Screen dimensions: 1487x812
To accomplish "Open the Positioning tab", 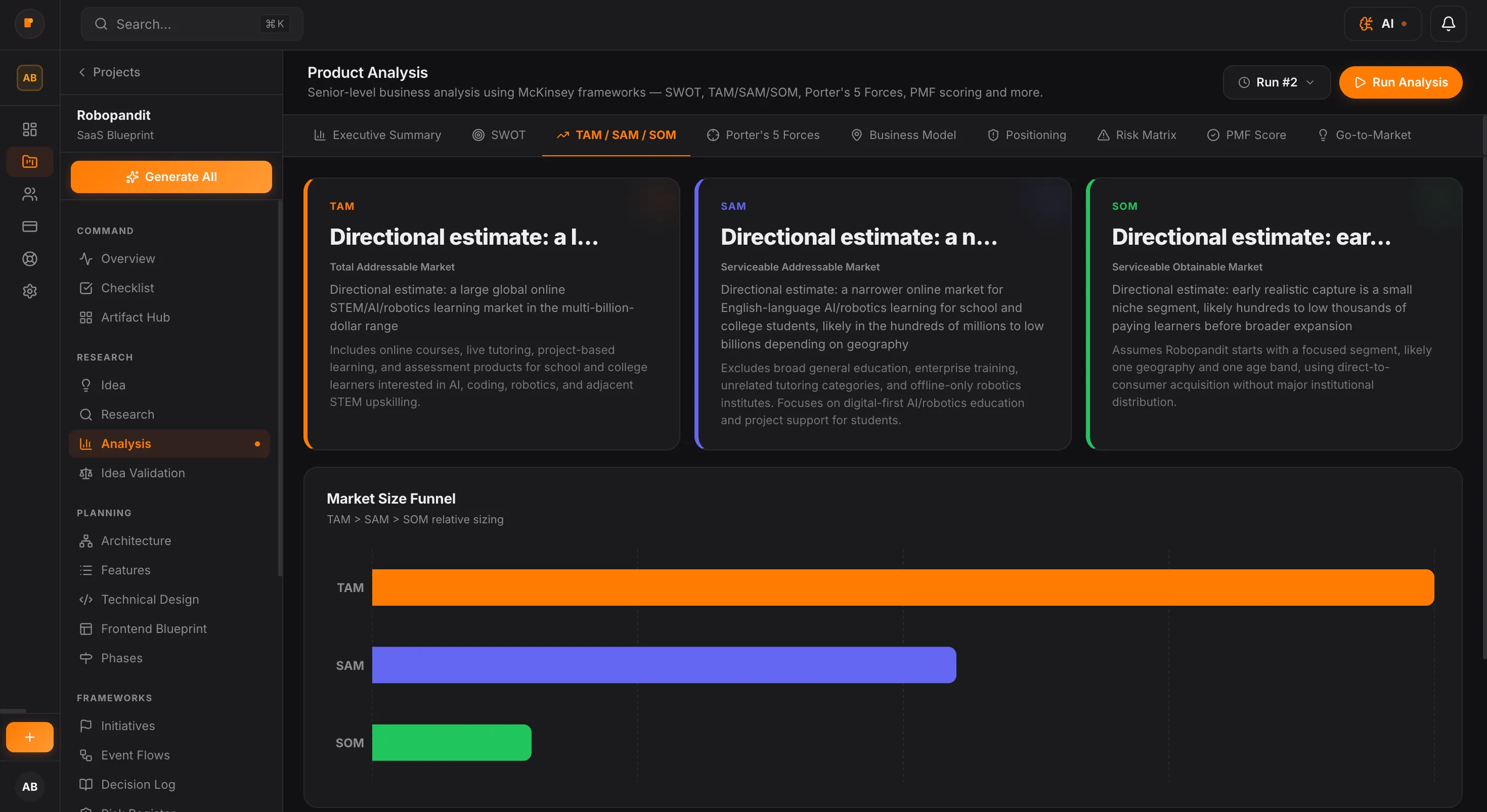I will point(1027,135).
